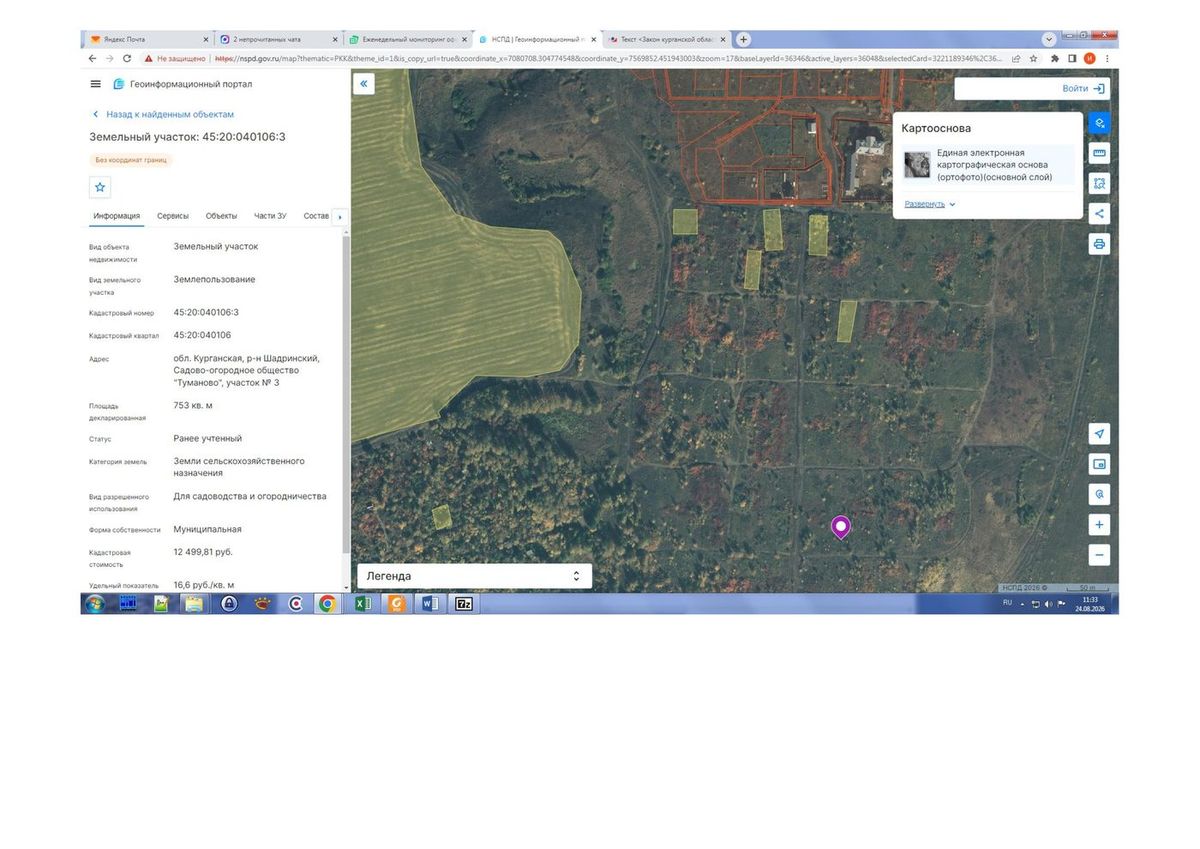Print the current map

click(x=1099, y=244)
